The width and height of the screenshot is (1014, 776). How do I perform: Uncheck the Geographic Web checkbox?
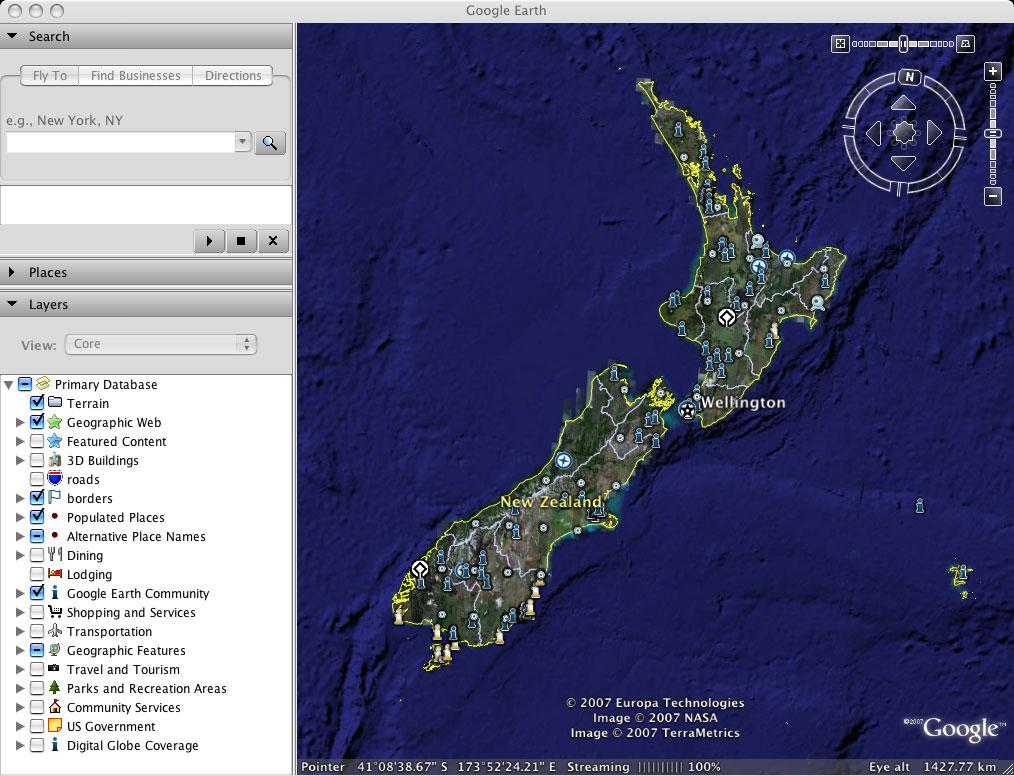(37, 422)
